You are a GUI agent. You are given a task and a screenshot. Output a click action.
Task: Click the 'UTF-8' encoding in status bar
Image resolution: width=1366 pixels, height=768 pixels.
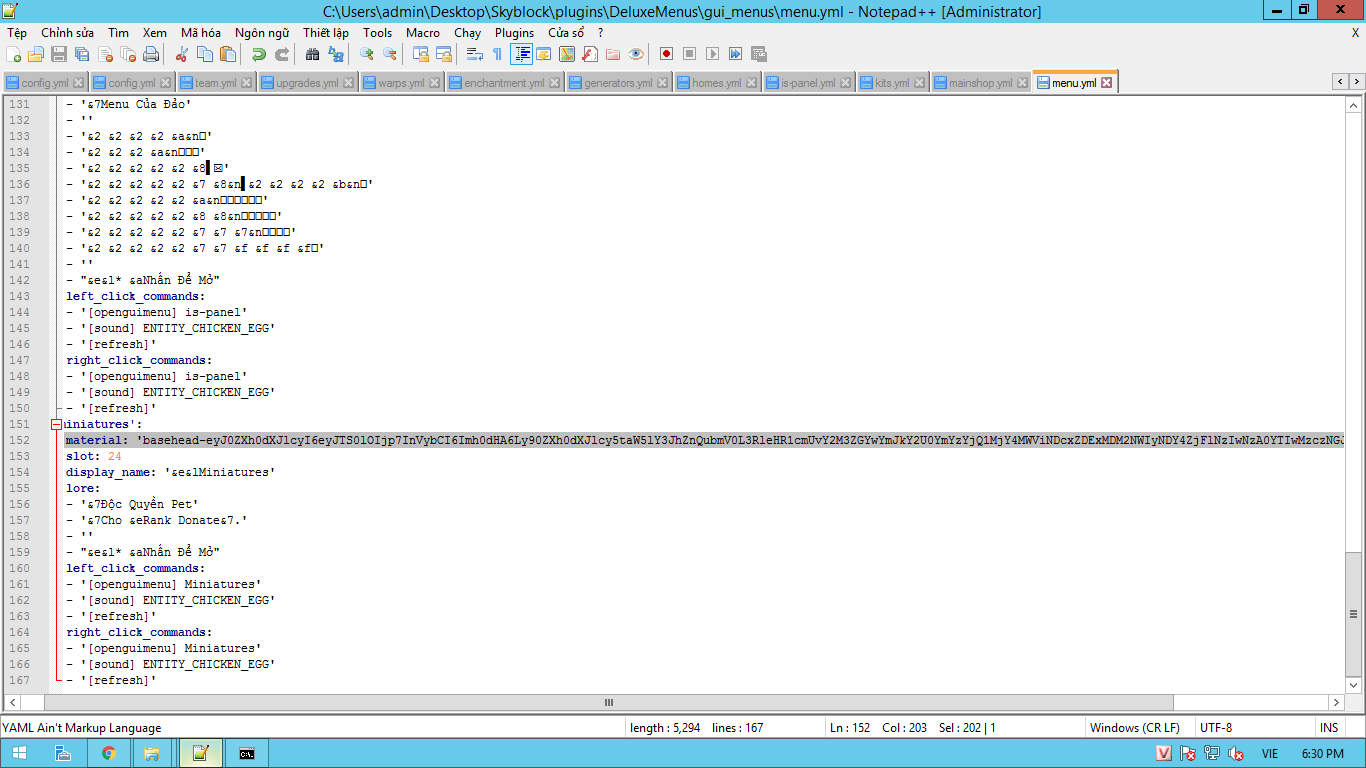coord(1216,728)
